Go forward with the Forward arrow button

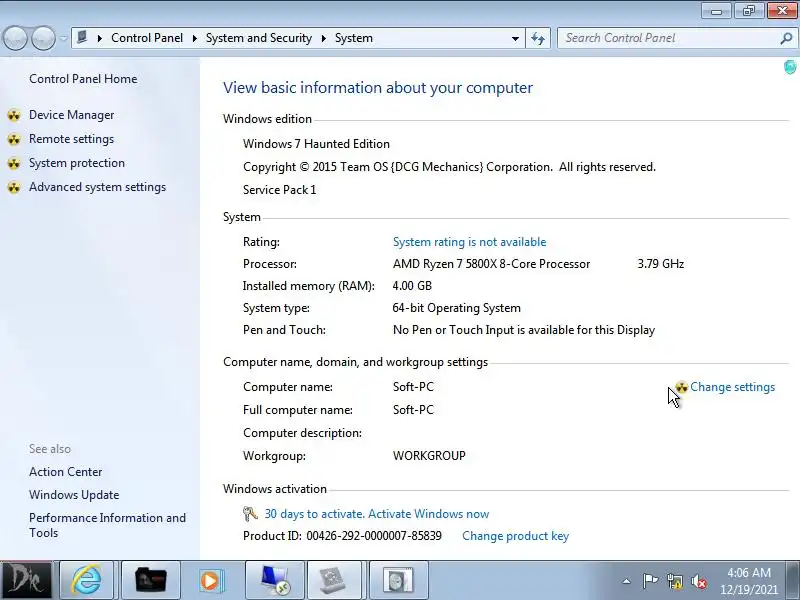tap(44, 38)
